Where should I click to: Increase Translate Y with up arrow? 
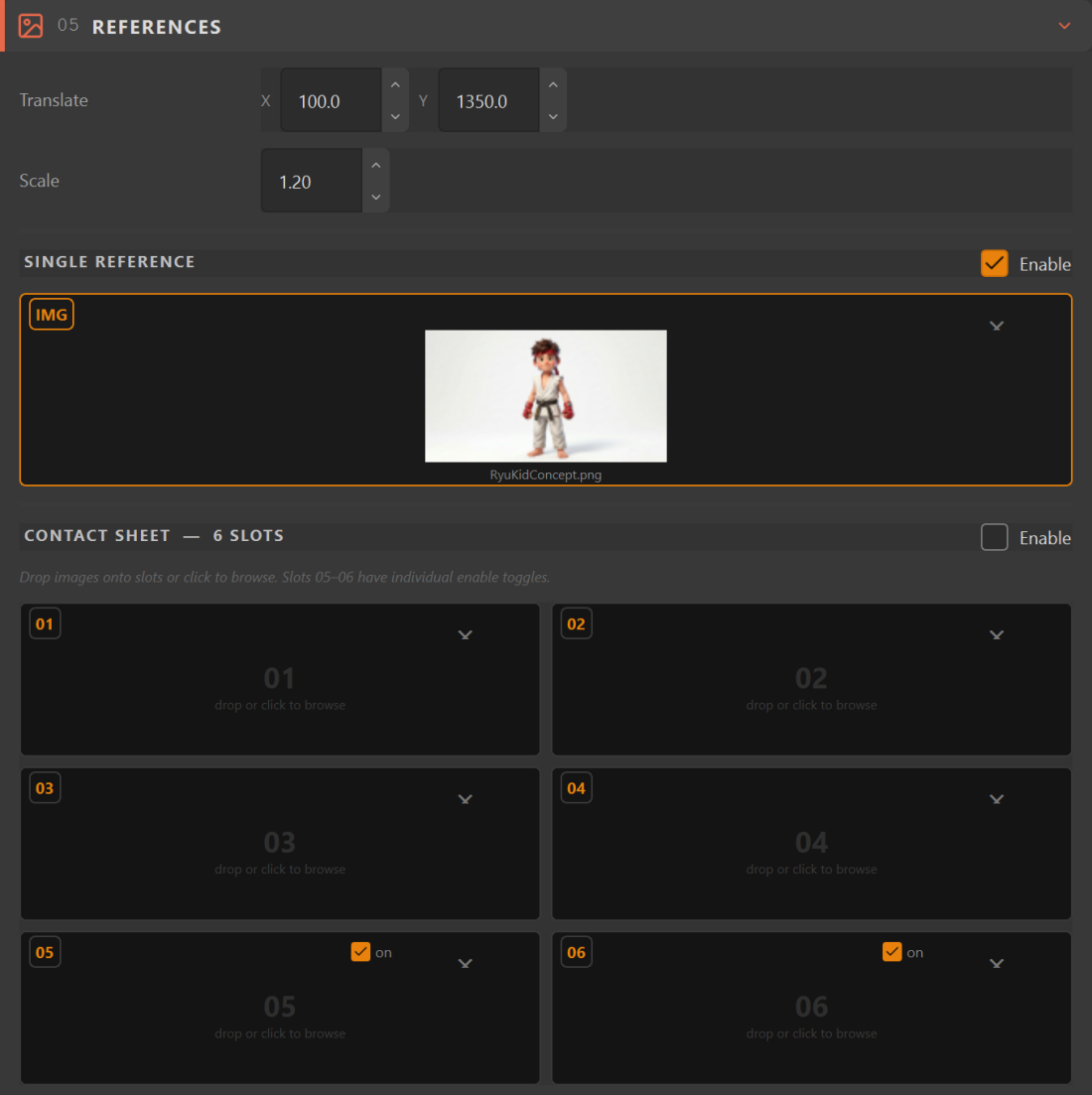pyautogui.click(x=553, y=84)
